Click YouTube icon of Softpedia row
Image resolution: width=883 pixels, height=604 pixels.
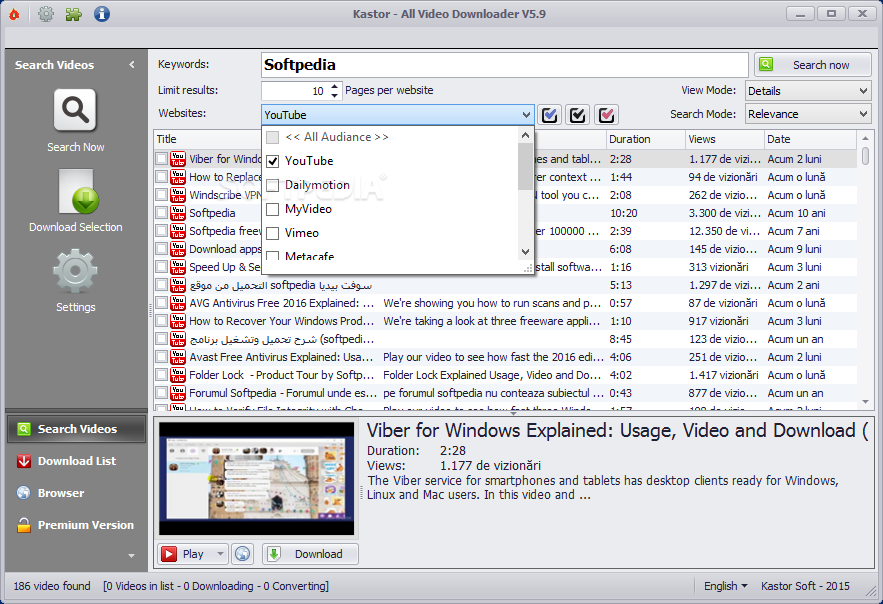point(178,213)
